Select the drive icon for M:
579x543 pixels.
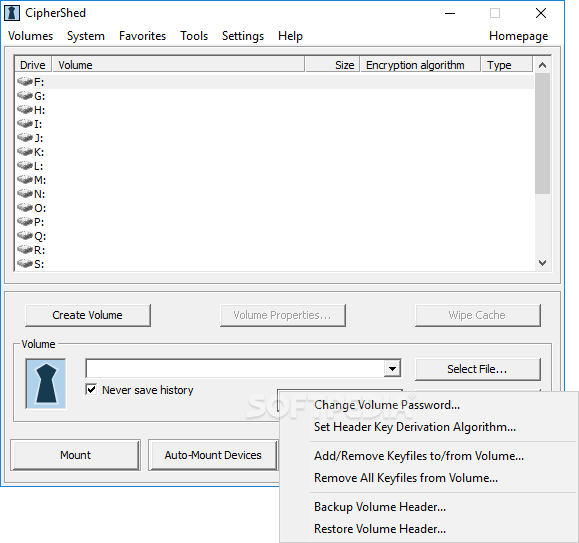tap(25, 179)
